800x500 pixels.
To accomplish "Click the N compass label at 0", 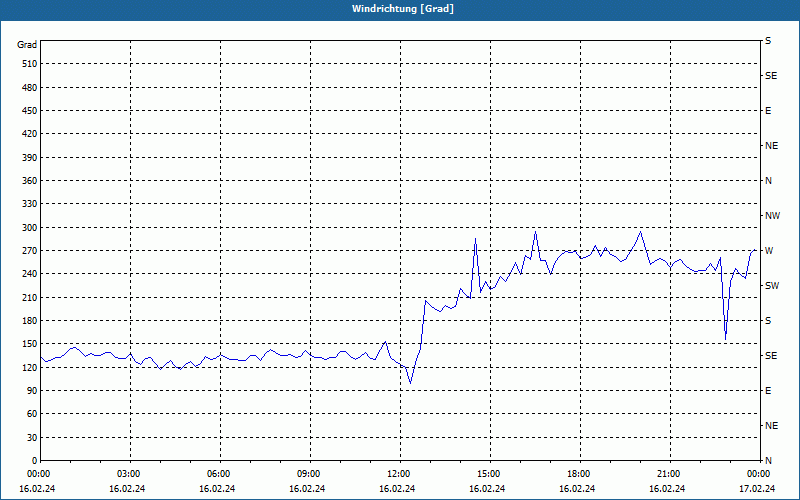I will pos(768,461).
